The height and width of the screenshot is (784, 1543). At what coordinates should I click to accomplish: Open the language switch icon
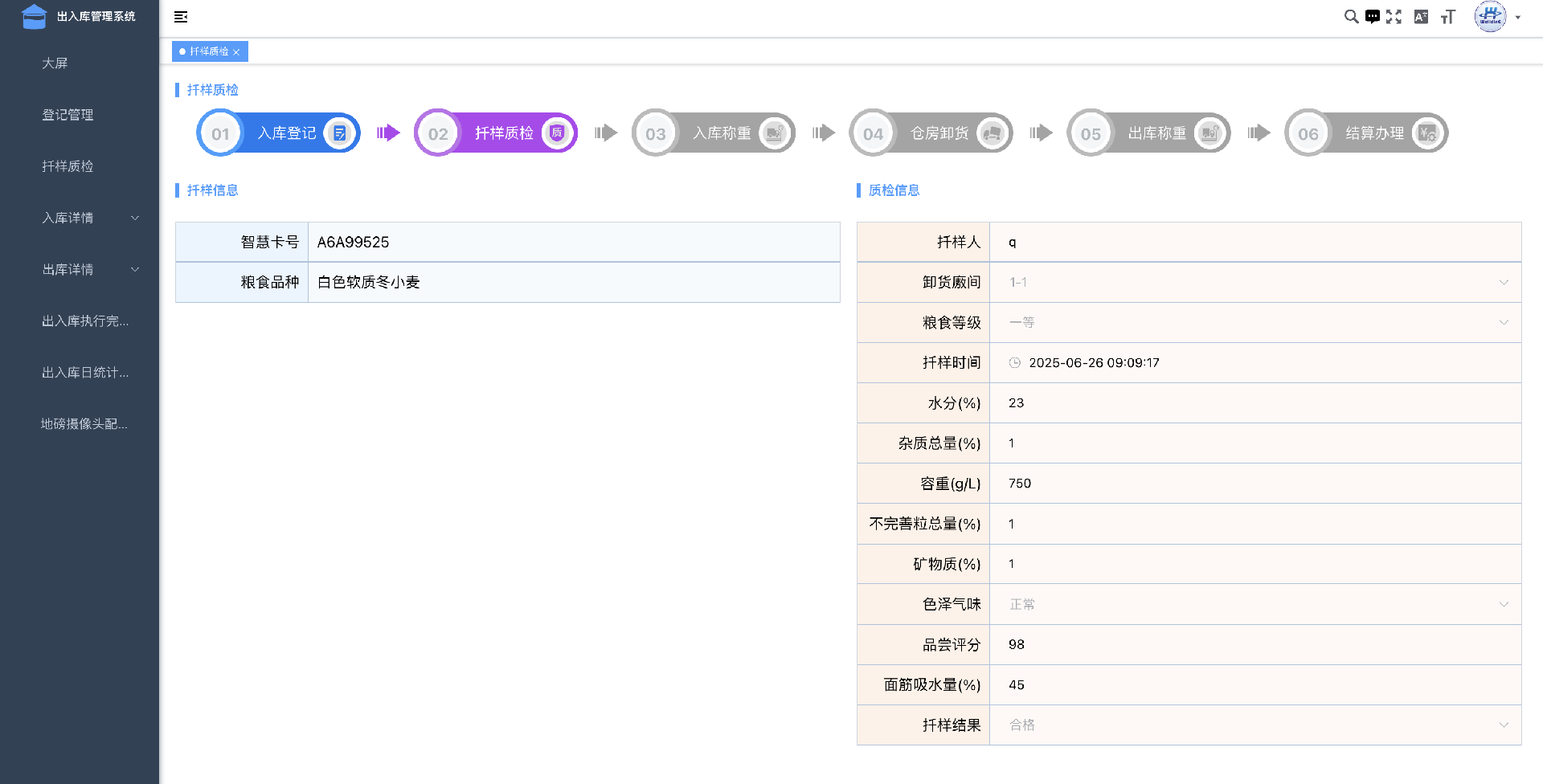tap(1421, 17)
